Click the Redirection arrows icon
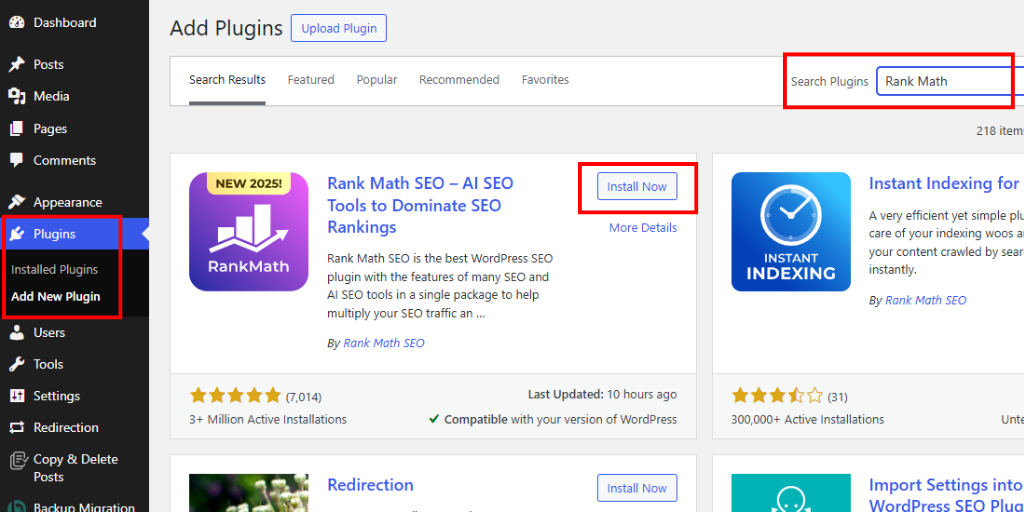This screenshot has height=512, width=1024. coord(17,428)
